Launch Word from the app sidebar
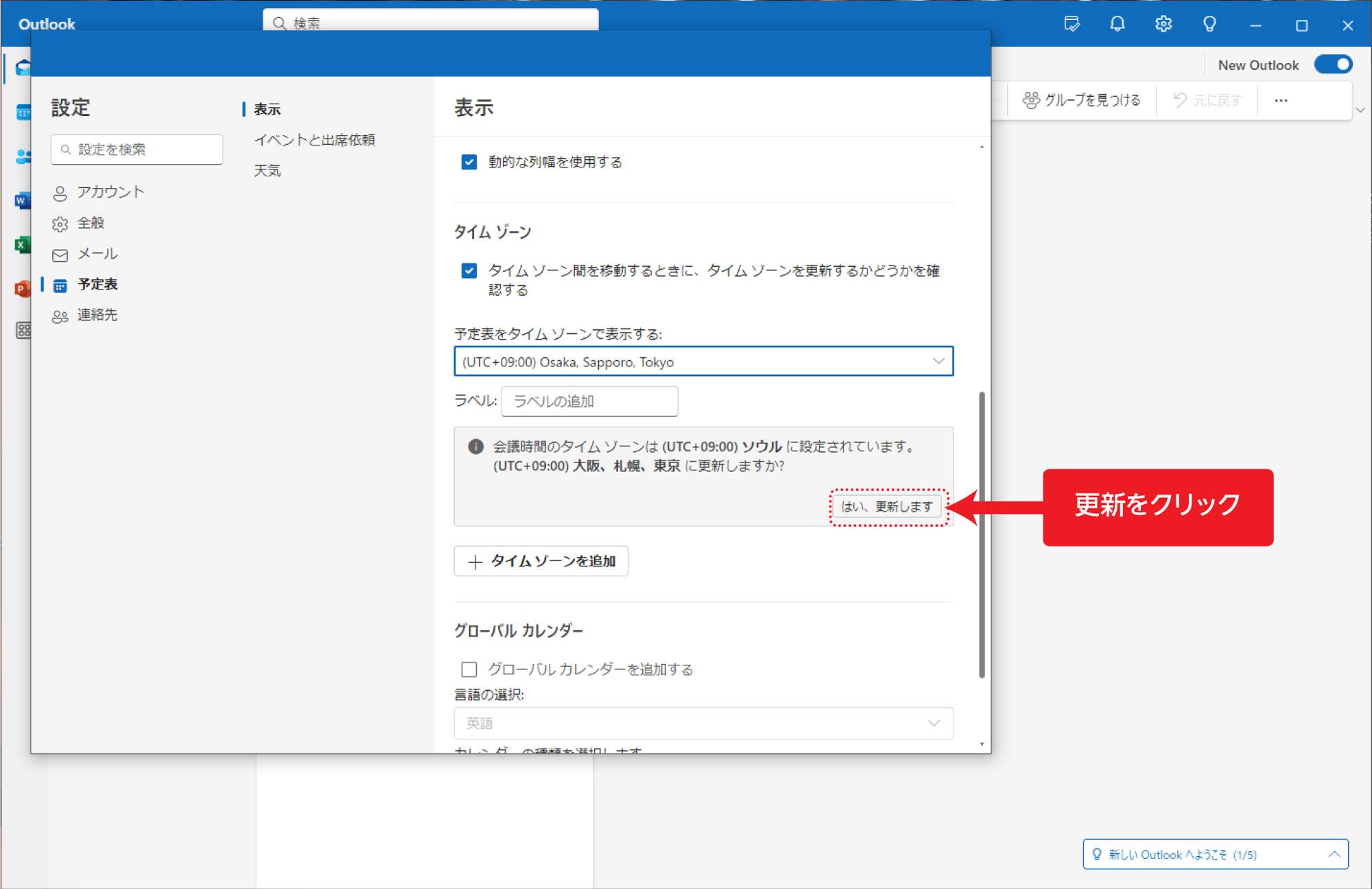1372x889 pixels. coord(24,200)
